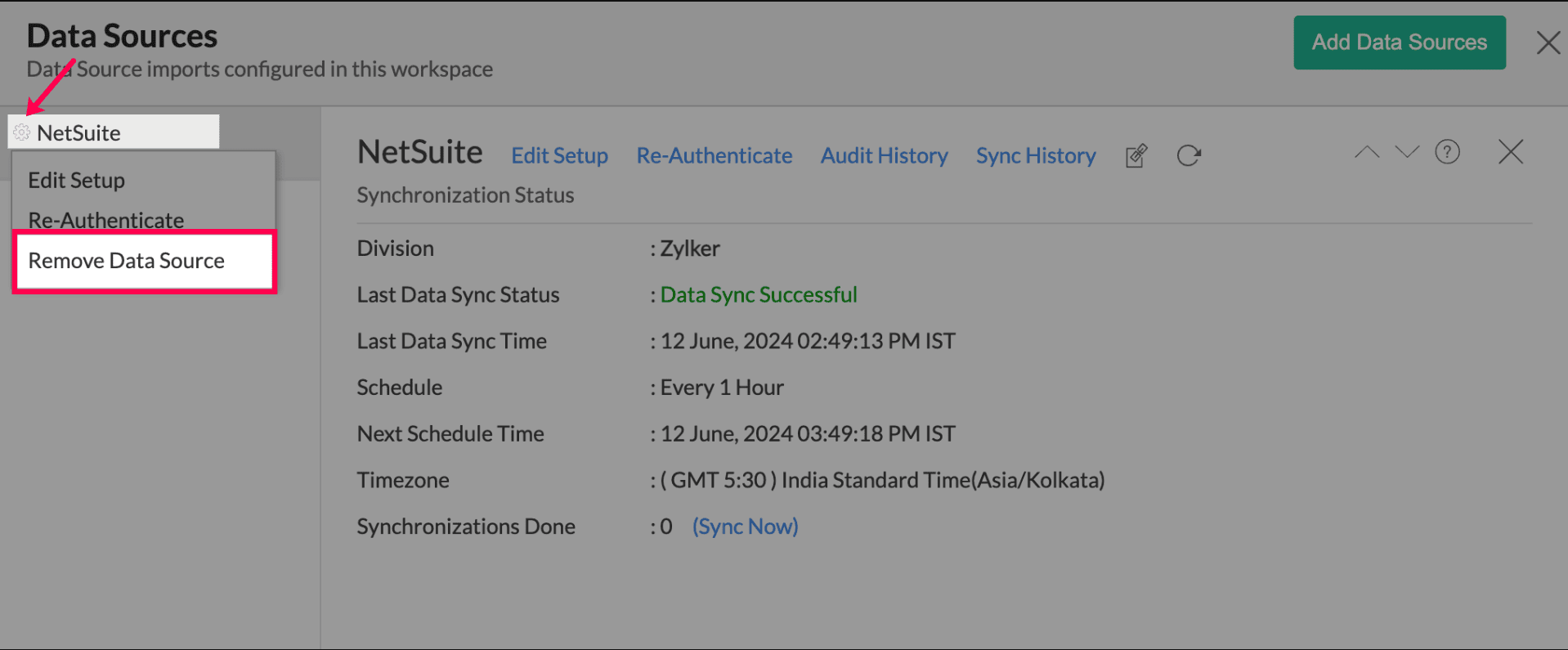Open the Sync History link
1568x650 pixels.
[x=1035, y=155]
